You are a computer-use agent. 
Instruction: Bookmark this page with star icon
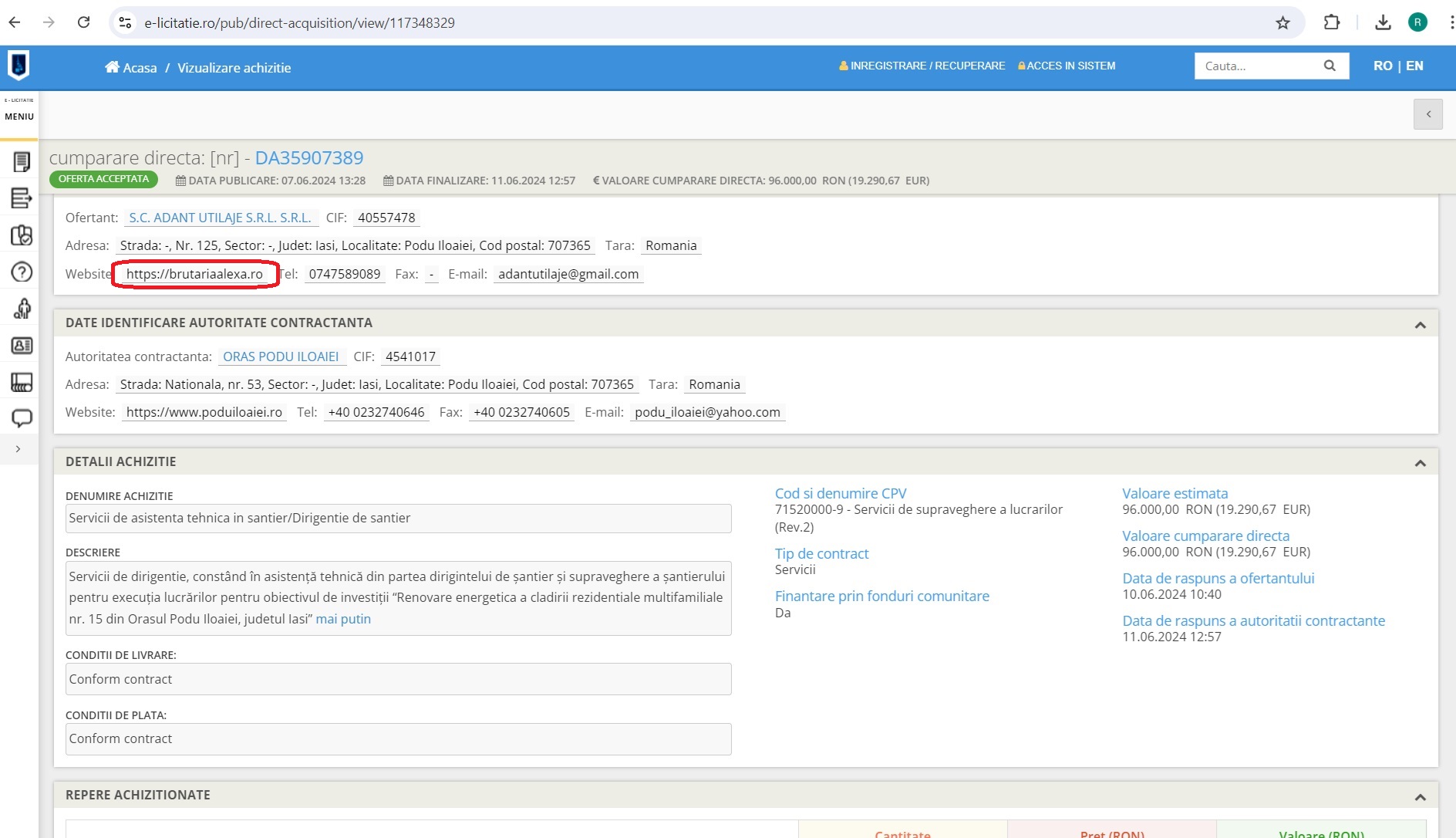(x=1282, y=23)
